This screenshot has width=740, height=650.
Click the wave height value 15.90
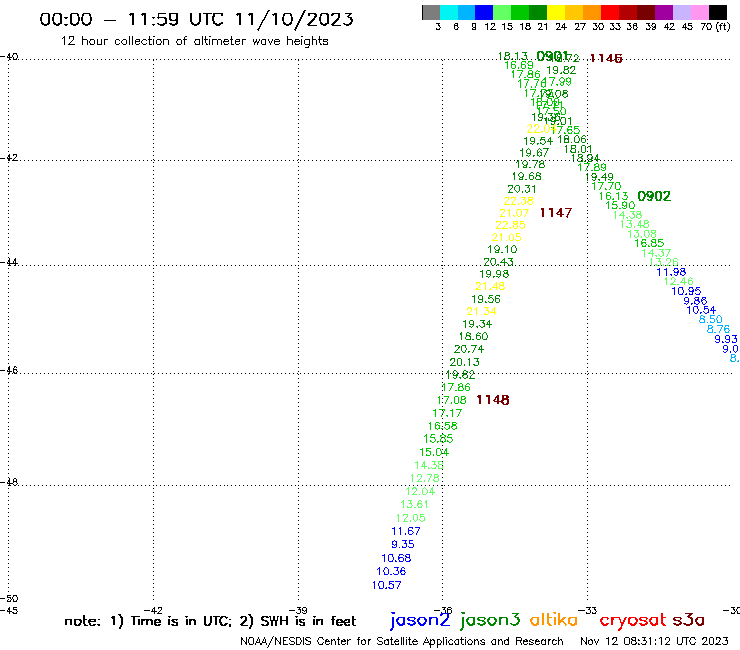[620, 205]
